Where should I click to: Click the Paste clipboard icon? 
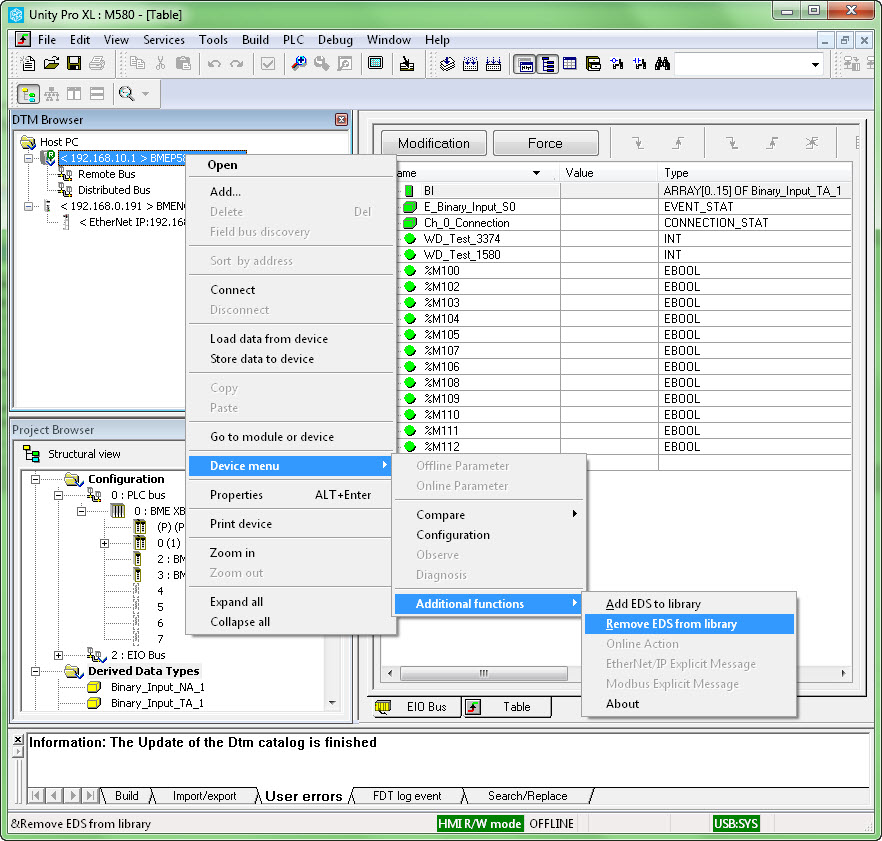tap(183, 64)
